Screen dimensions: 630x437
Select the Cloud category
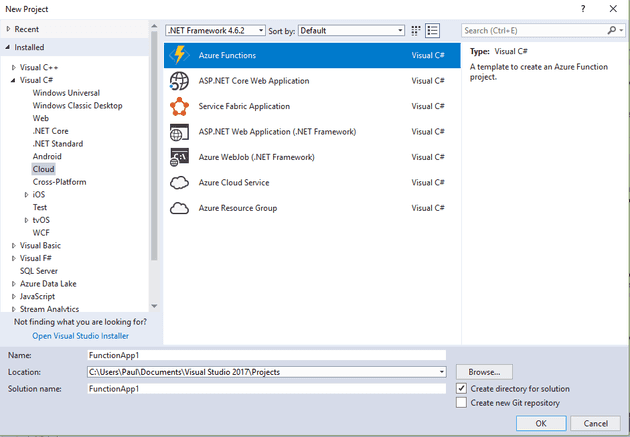pos(43,169)
